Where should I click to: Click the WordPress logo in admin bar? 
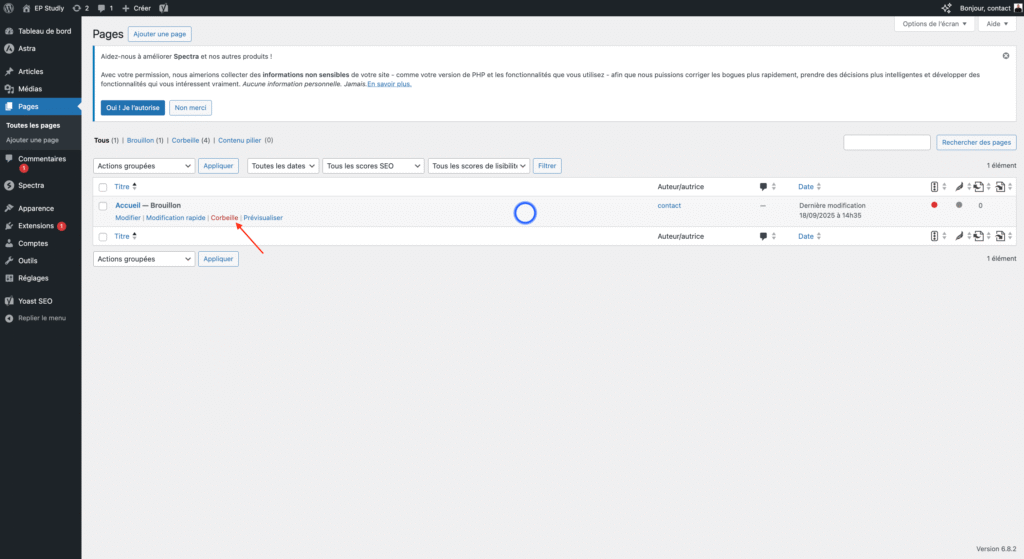(x=8, y=8)
